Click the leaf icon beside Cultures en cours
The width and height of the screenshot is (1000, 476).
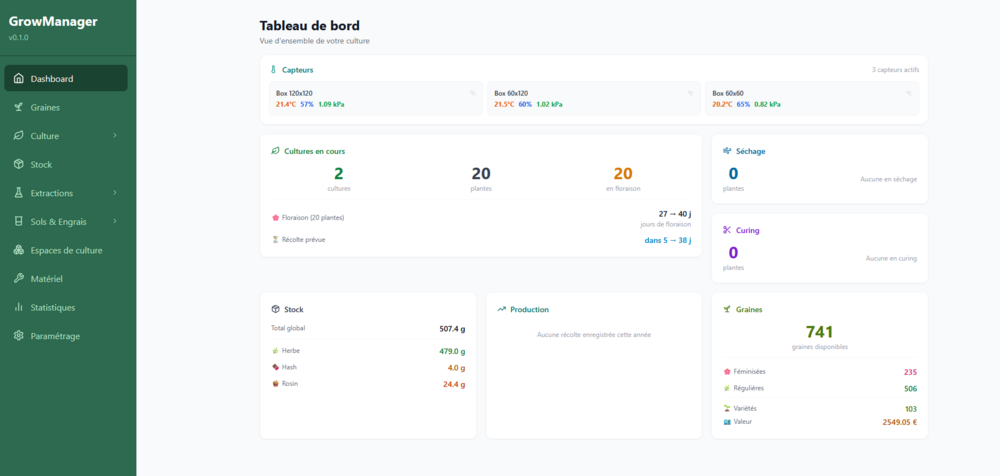click(x=276, y=151)
